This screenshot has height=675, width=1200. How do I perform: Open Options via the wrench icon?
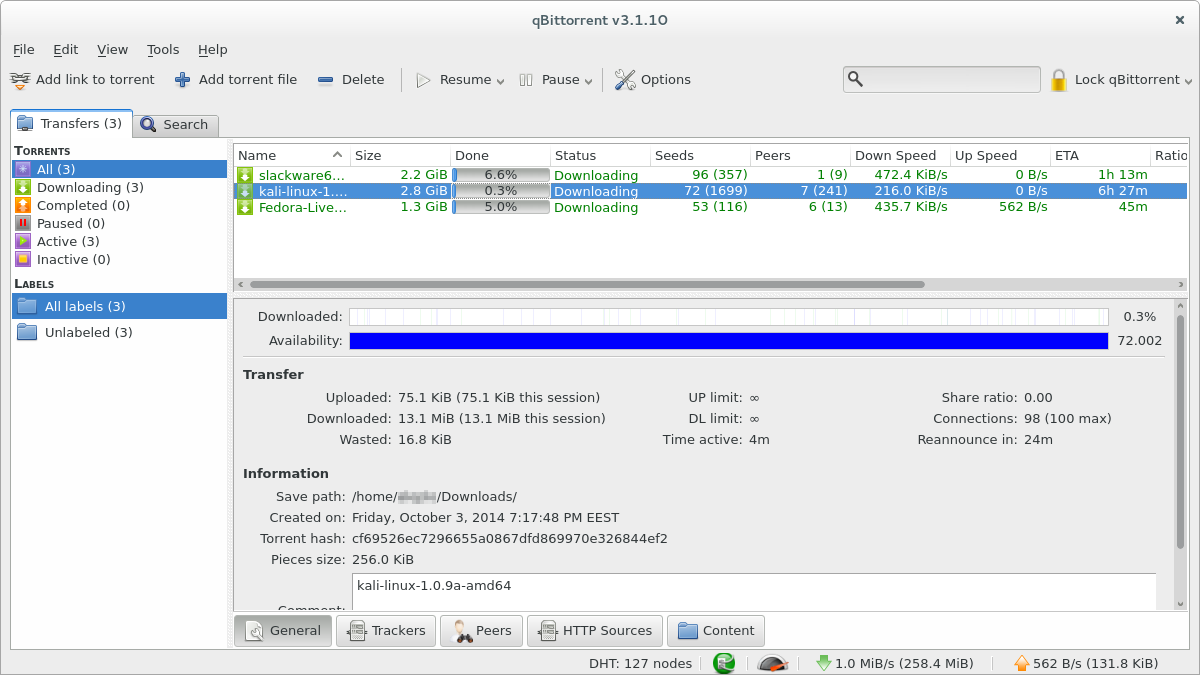(625, 80)
